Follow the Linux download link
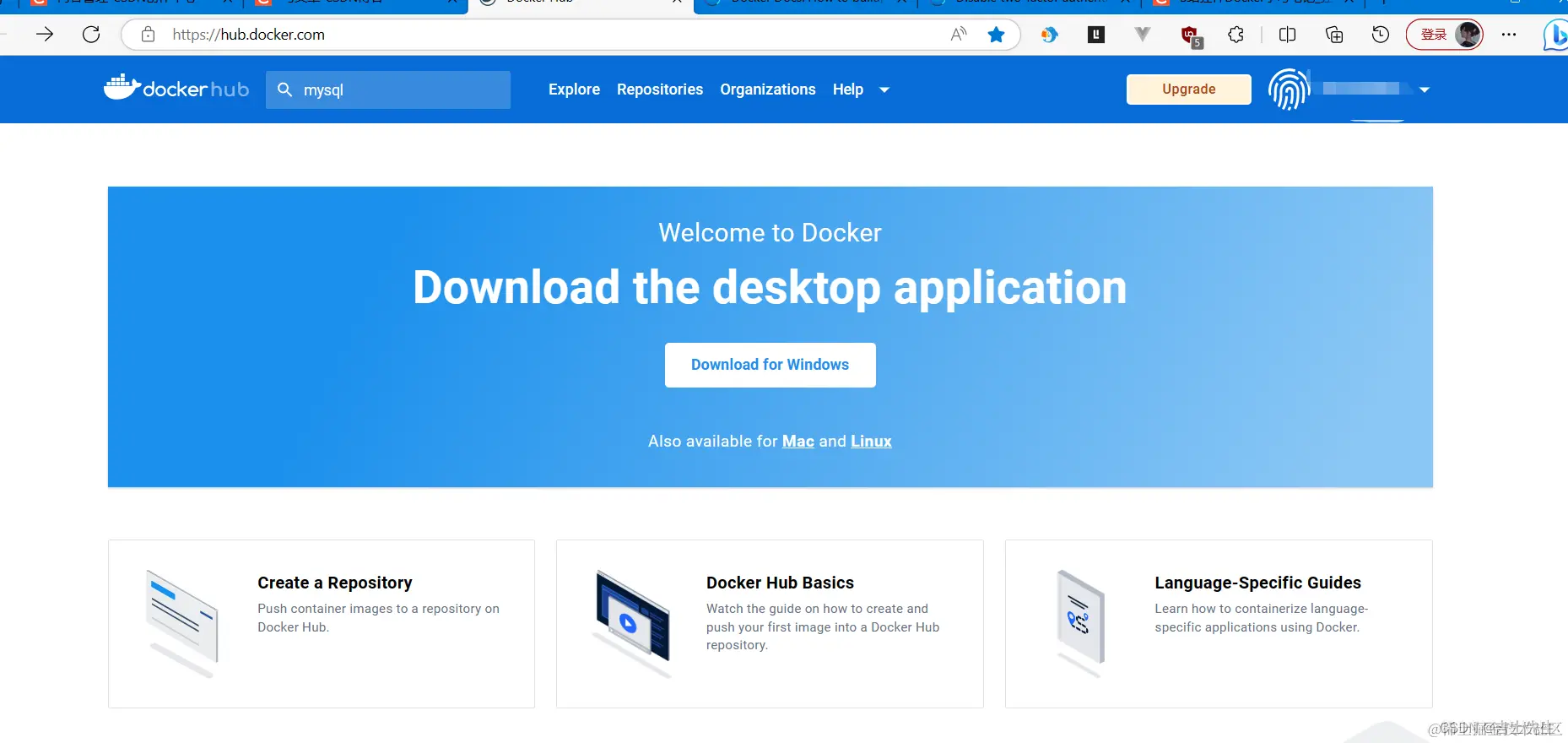This screenshot has width=1568, height=743. 871,442
